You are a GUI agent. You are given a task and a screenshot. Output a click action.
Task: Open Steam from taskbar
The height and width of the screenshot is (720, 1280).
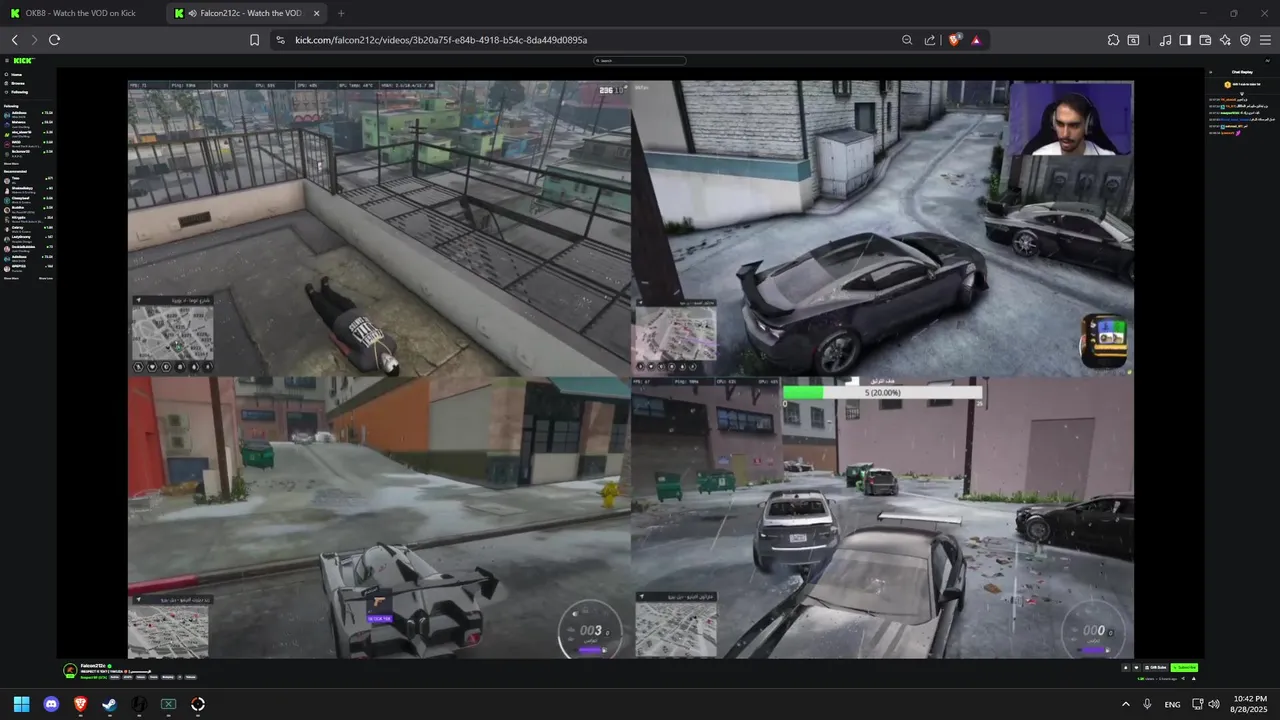coord(109,704)
